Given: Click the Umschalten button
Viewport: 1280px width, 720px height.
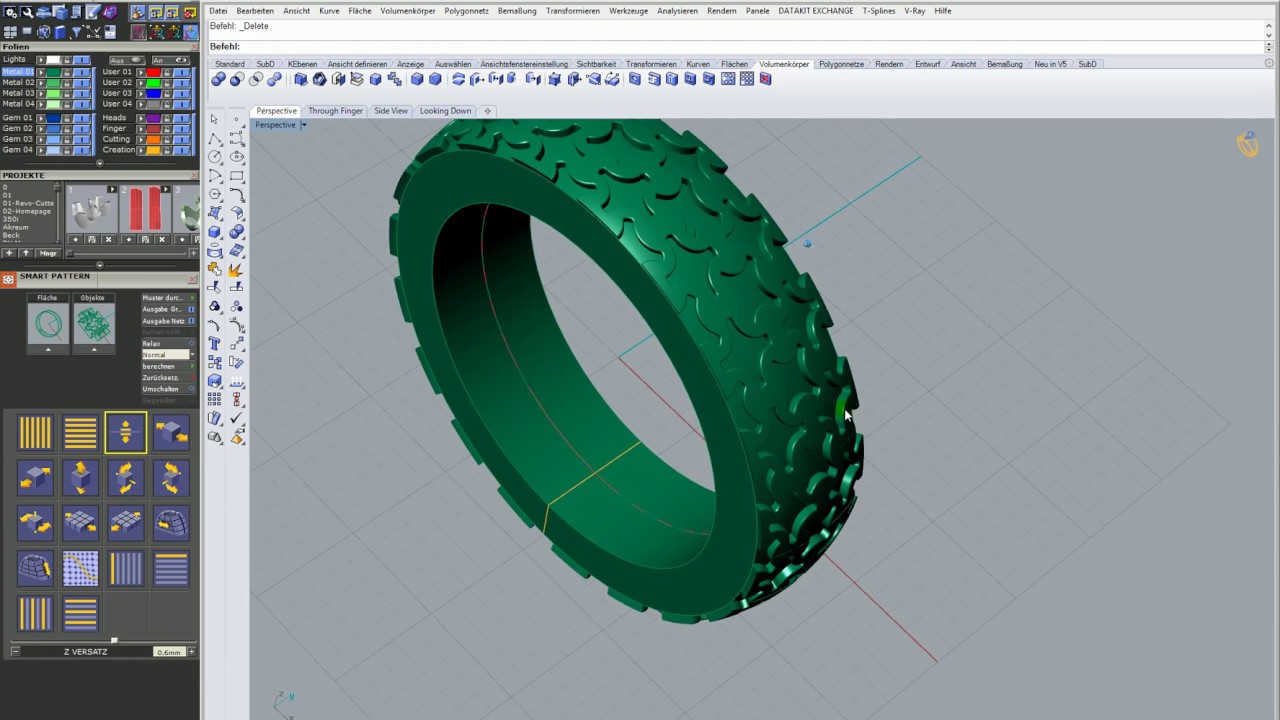Looking at the screenshot, I should [168, 389].
